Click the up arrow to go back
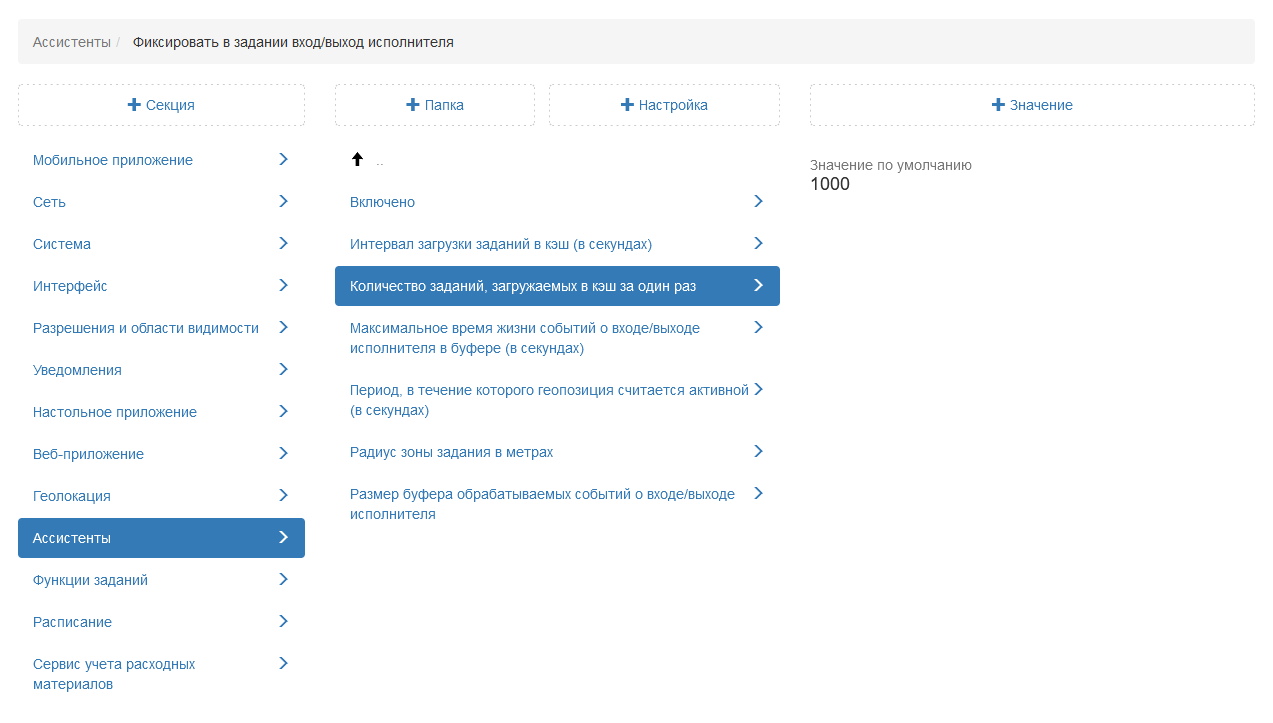1273x723 pixels. 357,159
